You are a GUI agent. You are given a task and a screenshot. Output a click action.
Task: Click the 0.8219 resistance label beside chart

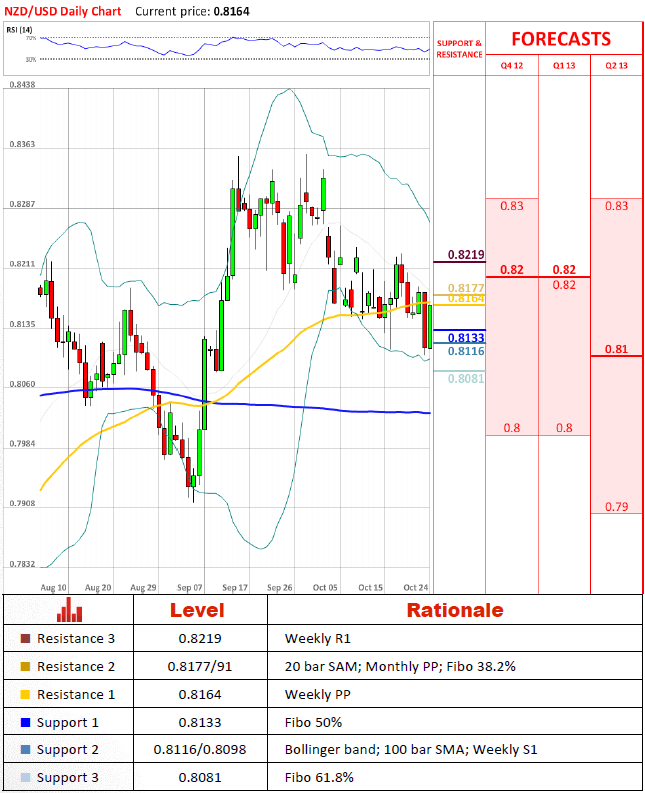466,255
